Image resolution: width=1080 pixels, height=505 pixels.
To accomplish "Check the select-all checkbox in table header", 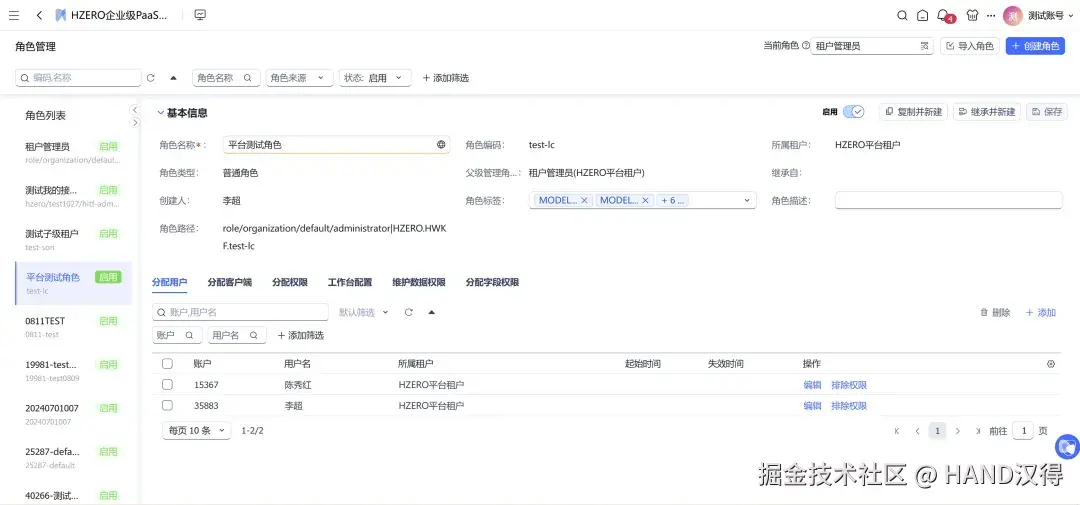I will click(x=167, y=364).
